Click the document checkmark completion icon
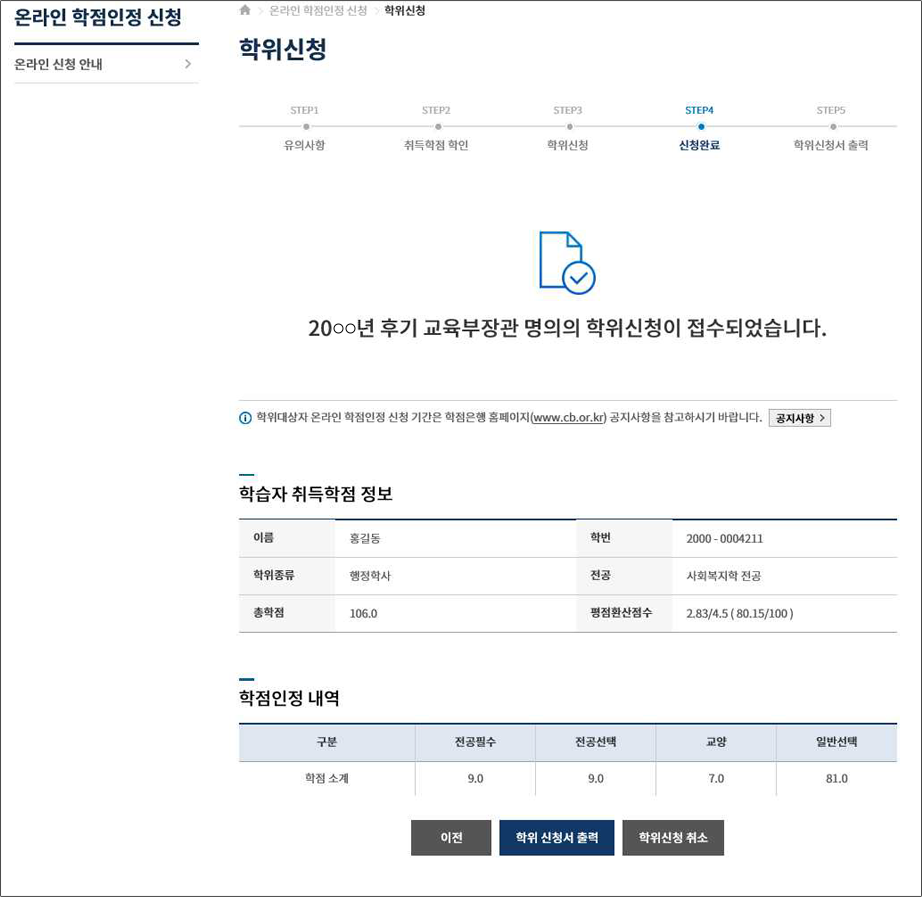The image size is (922, 897). click(566, 262)
